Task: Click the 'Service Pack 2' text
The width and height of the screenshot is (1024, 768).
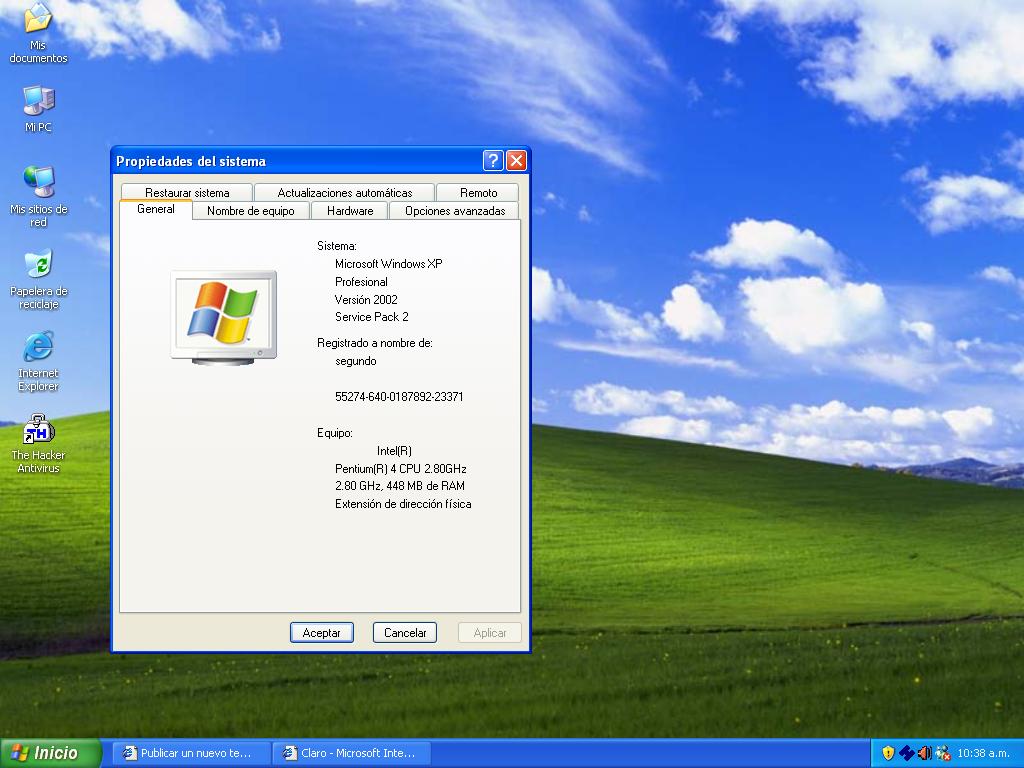Action: [372, 317]
